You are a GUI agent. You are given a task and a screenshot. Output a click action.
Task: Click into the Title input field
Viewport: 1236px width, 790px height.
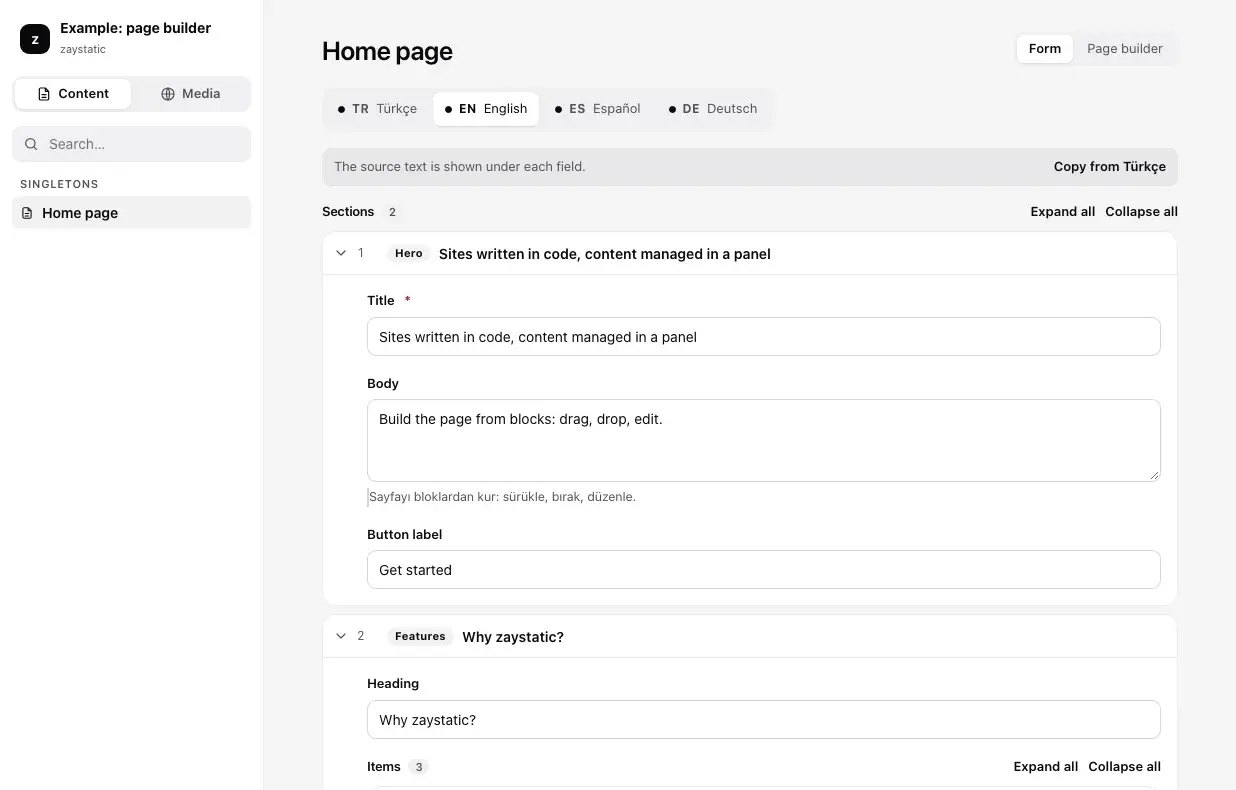point(764,337)
